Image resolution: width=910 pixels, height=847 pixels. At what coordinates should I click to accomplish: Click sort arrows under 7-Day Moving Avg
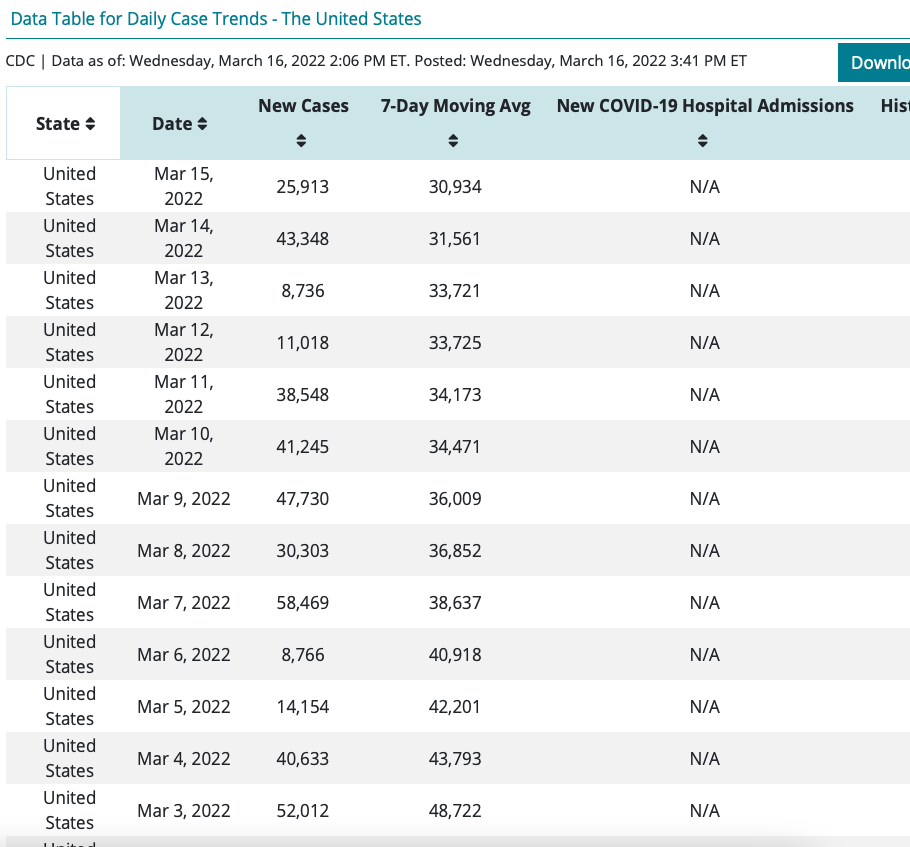point(453,142)
